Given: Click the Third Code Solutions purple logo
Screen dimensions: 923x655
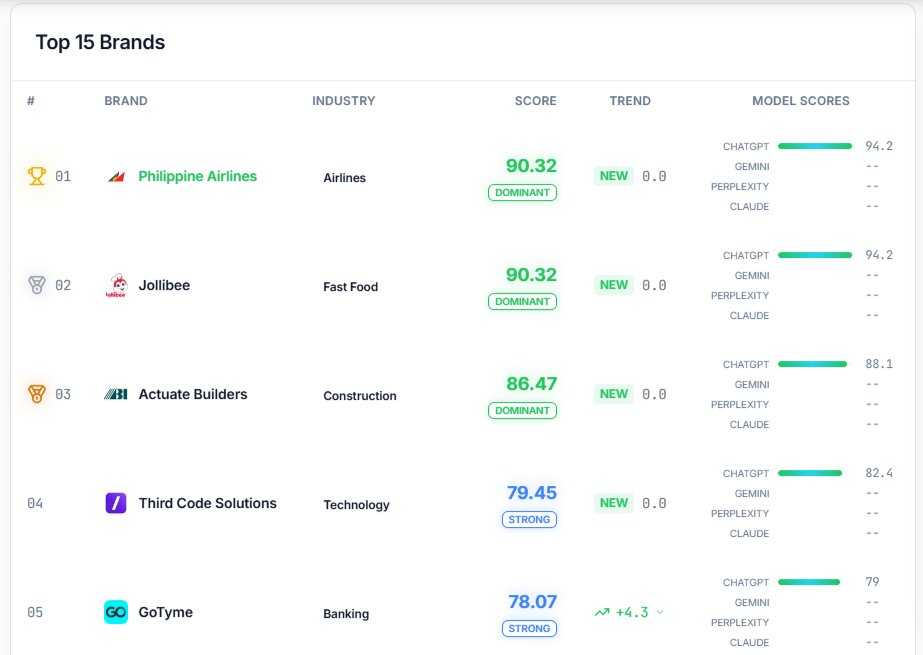Looking at the screenshot, I should [x=116, y=503].
